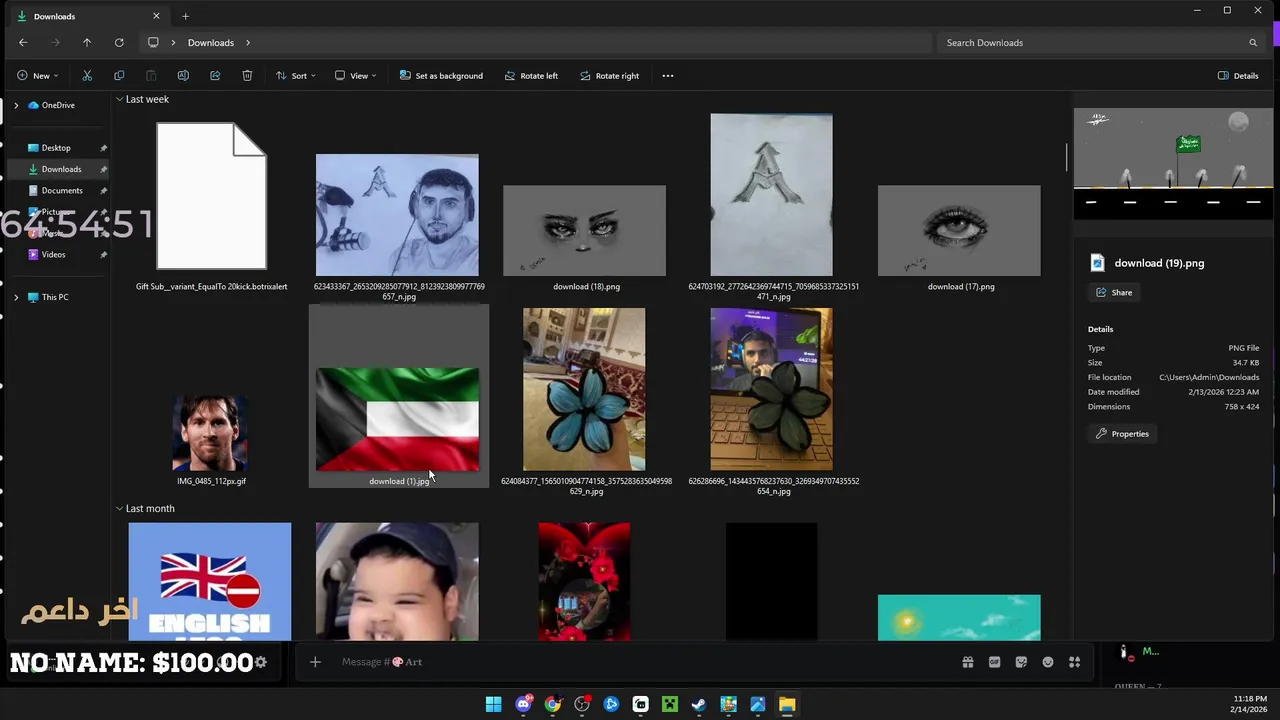The height and width of the screenshot is (720, 1280).
Task: Open Properties in details pane
Action: (x=1122, y=434)
